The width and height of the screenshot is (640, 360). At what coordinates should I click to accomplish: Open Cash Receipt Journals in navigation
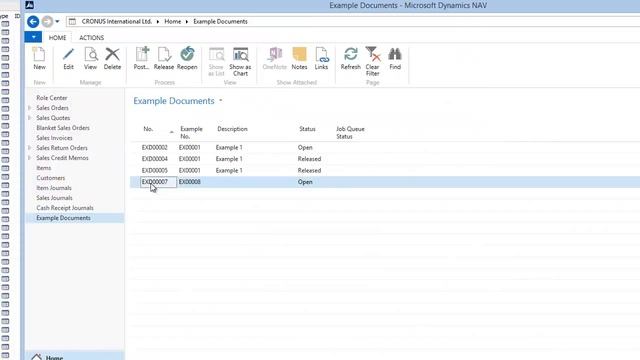(x=64, y=208)
